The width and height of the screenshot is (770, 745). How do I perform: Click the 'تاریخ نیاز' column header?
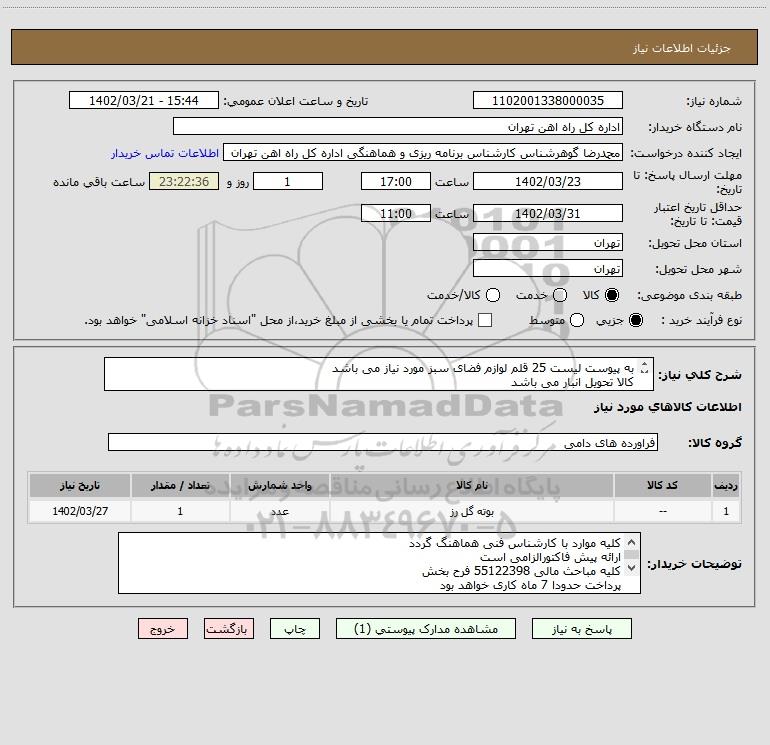click(x=80, y=485)
